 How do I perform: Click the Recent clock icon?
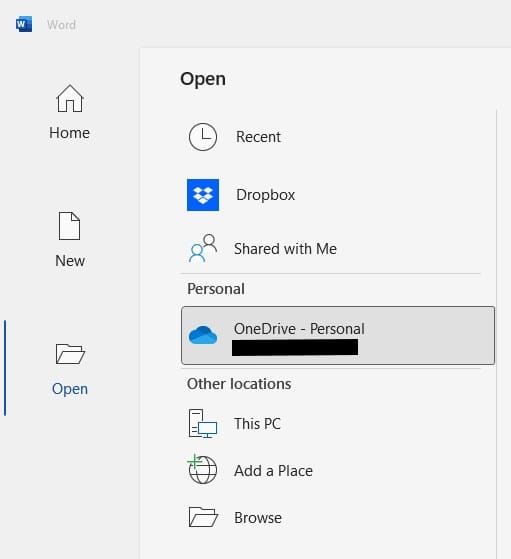[x=203, y=137]
